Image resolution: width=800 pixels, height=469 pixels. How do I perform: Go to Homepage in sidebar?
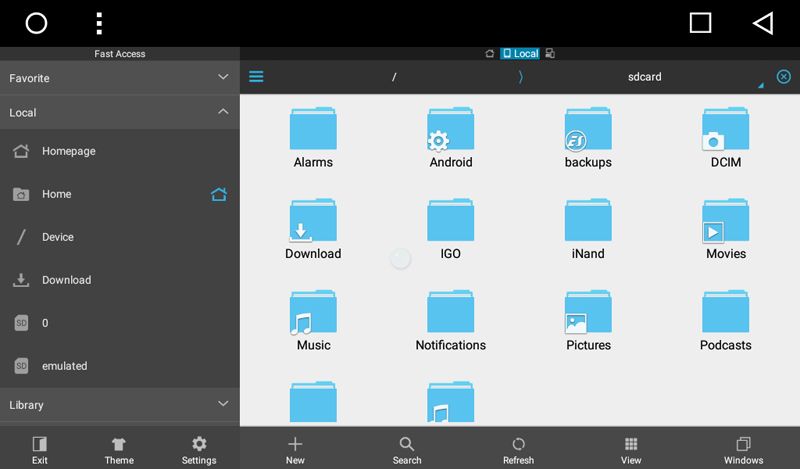120,151
